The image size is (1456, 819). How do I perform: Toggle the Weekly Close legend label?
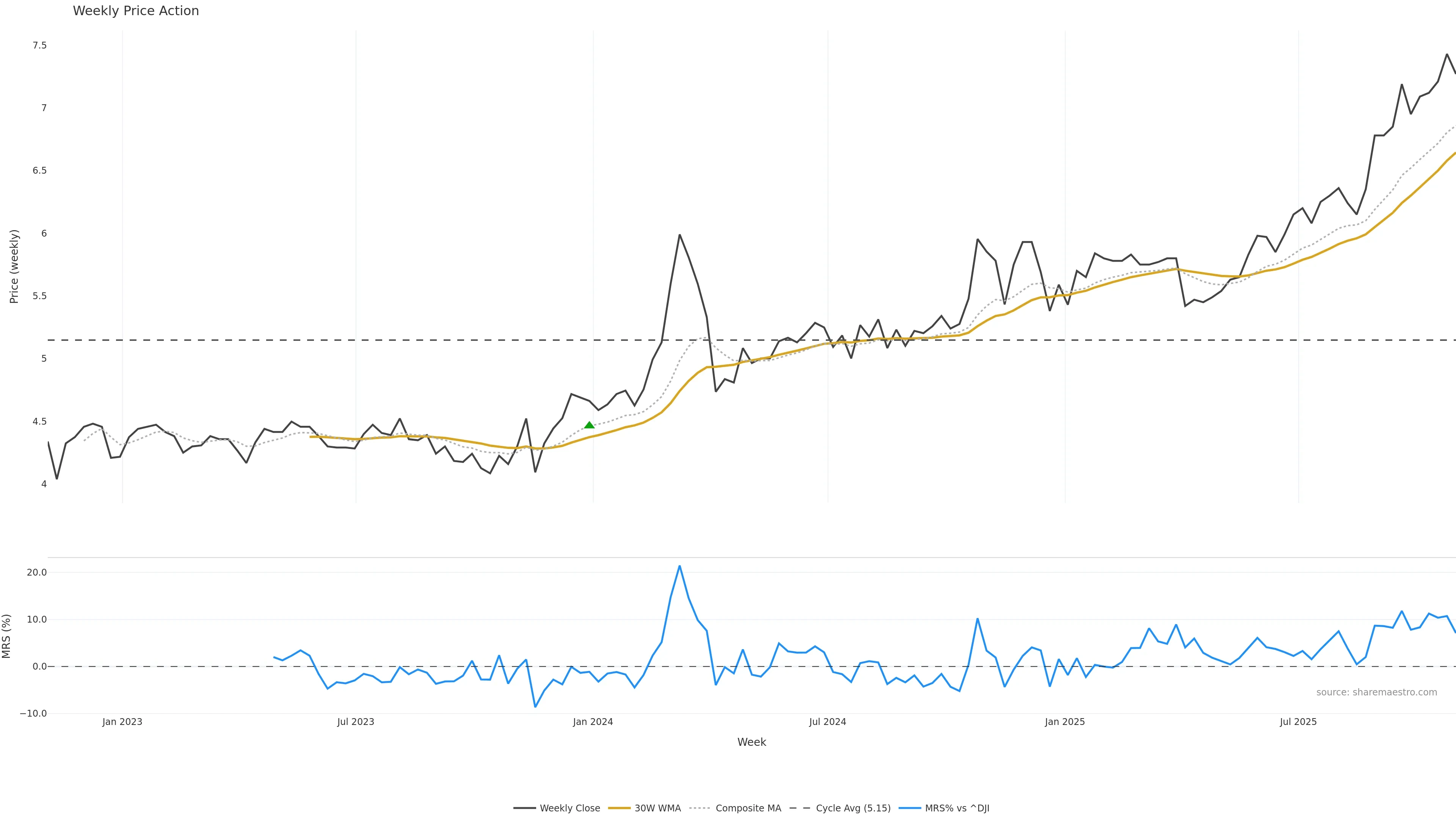[x=570, y=808]
